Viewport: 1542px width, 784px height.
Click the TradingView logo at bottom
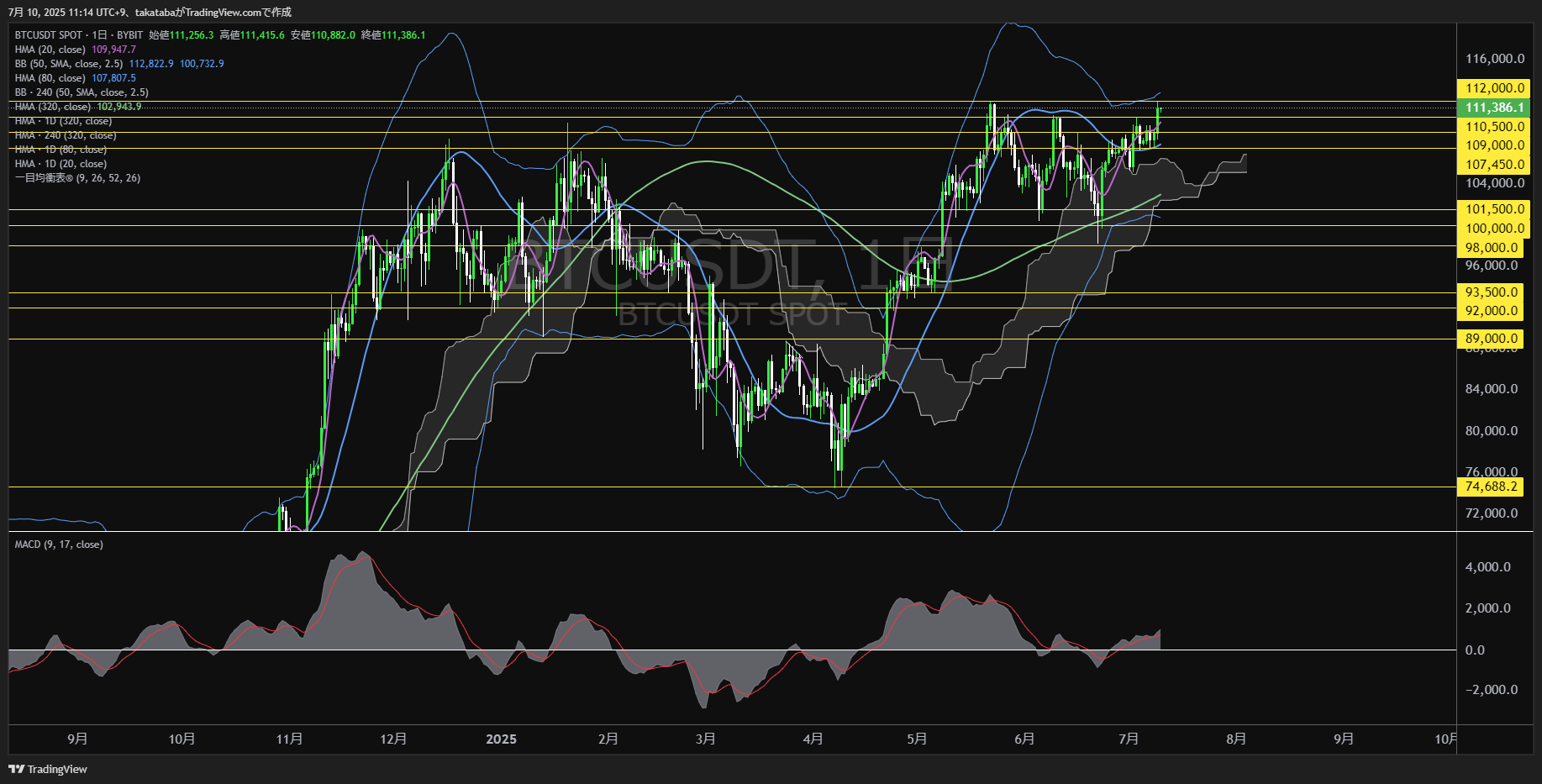coord(48,769)
